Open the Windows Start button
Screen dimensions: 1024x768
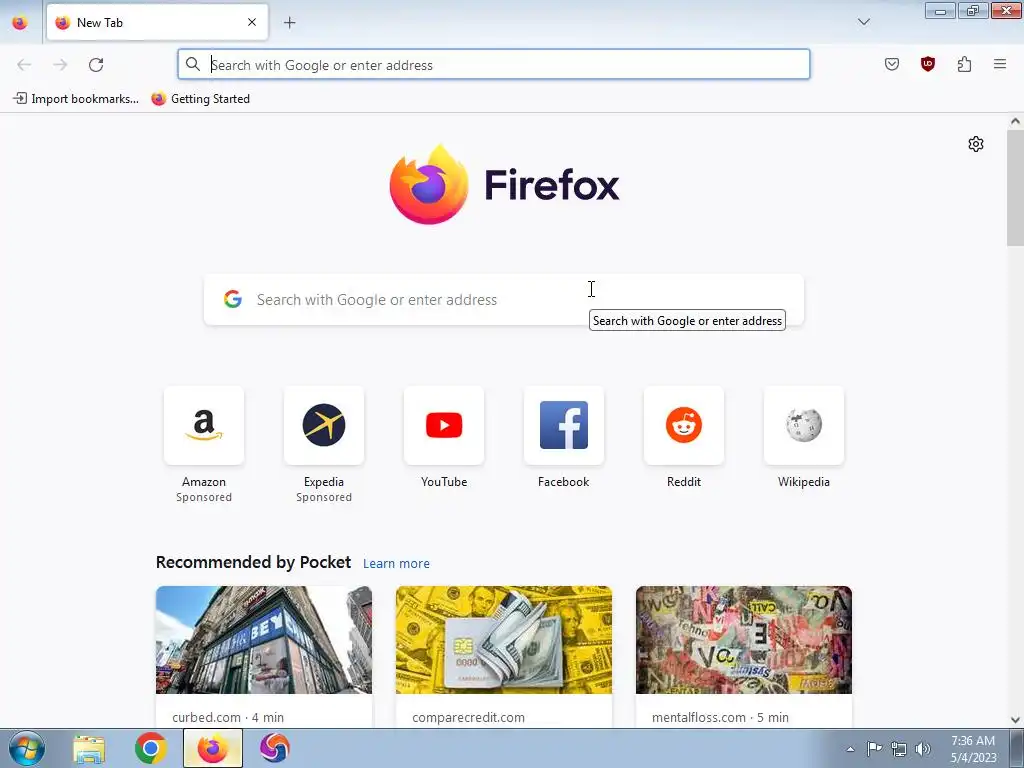26,748
